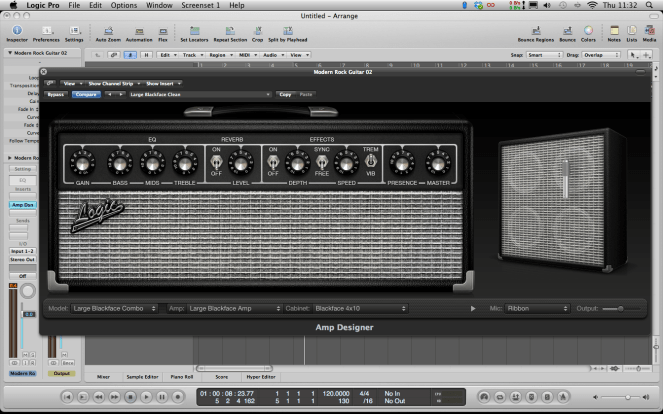Adjust the Amp Designer Output slider
663x414 pixels.
620,308
